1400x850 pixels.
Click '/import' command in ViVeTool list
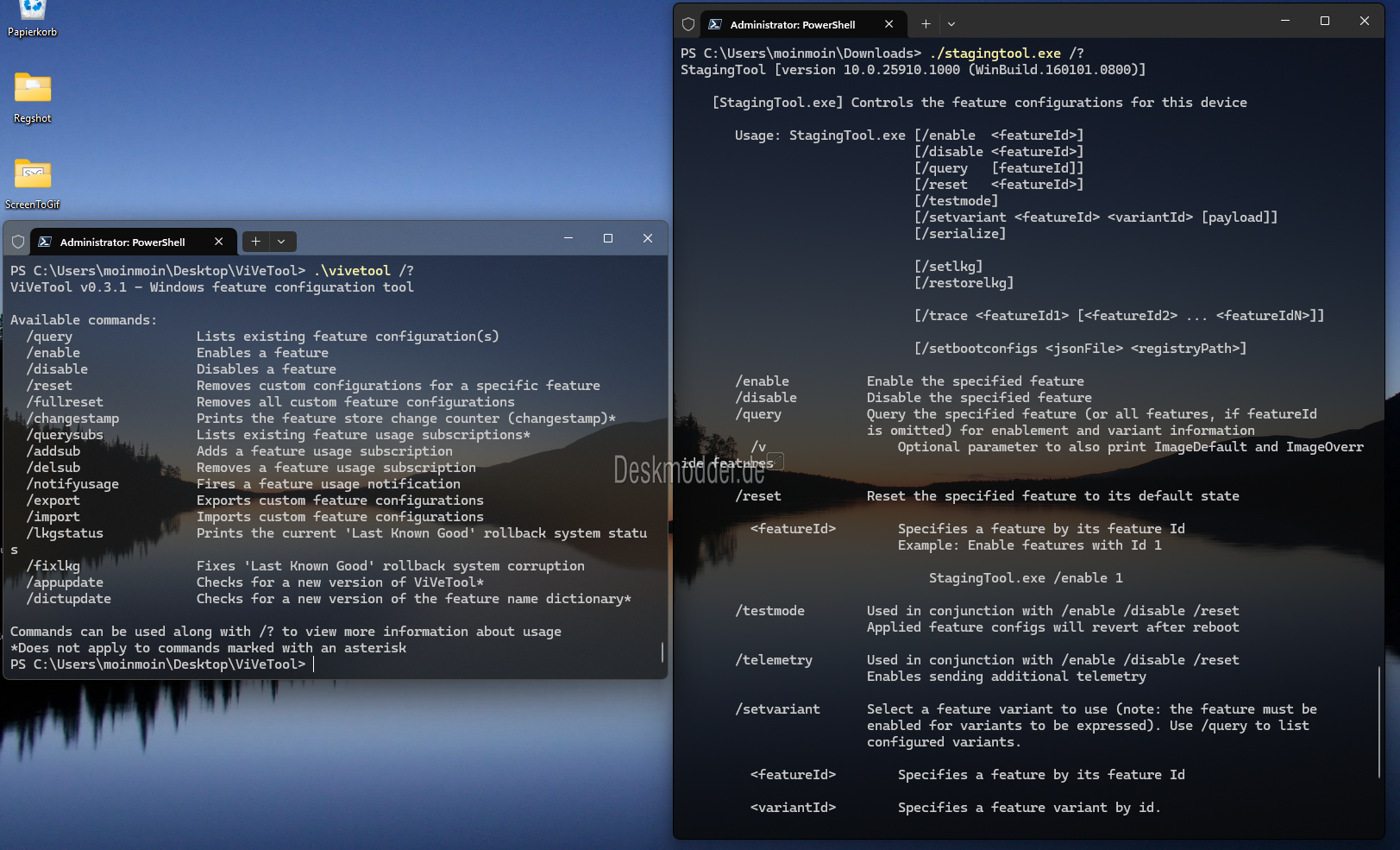(53, 517)
